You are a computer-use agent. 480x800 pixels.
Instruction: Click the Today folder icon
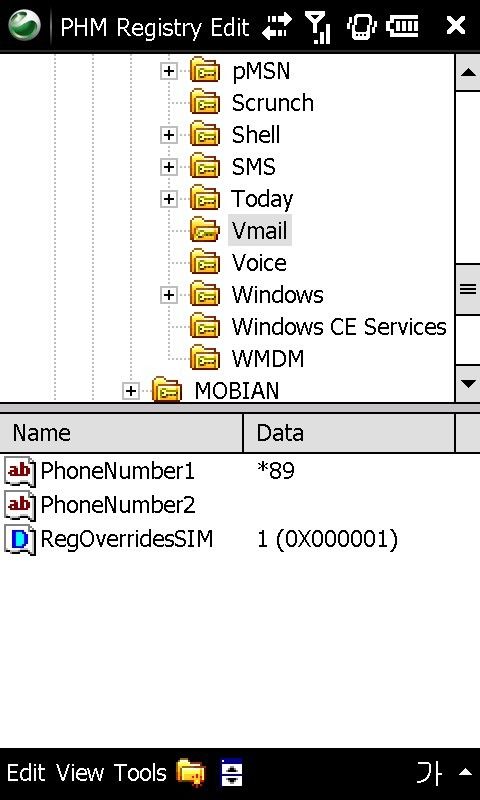pos(205,198)
